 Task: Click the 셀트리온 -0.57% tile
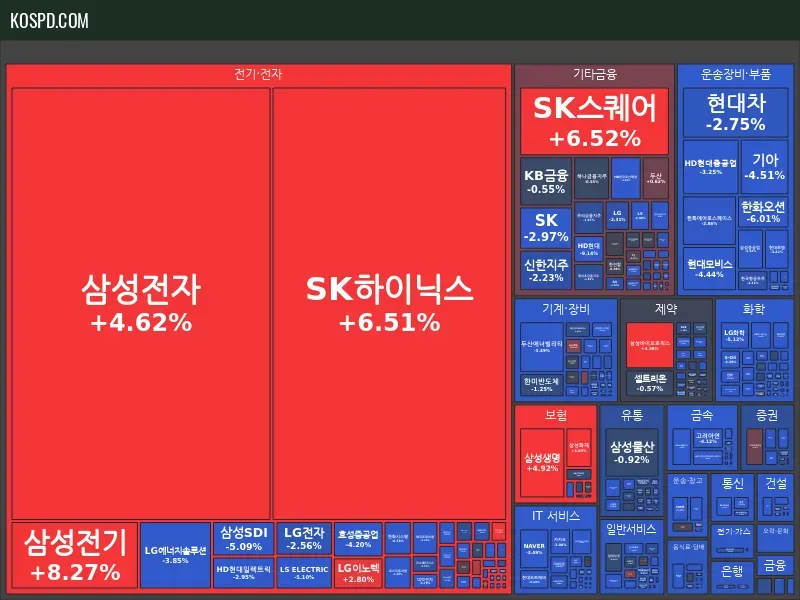click(649, 383)
